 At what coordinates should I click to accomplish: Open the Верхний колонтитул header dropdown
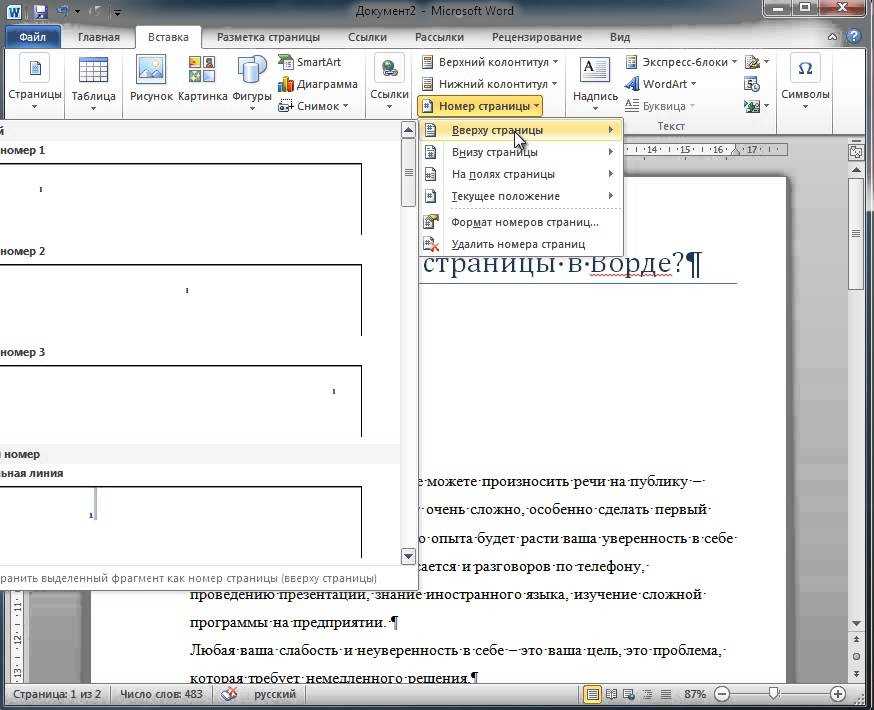490,62
